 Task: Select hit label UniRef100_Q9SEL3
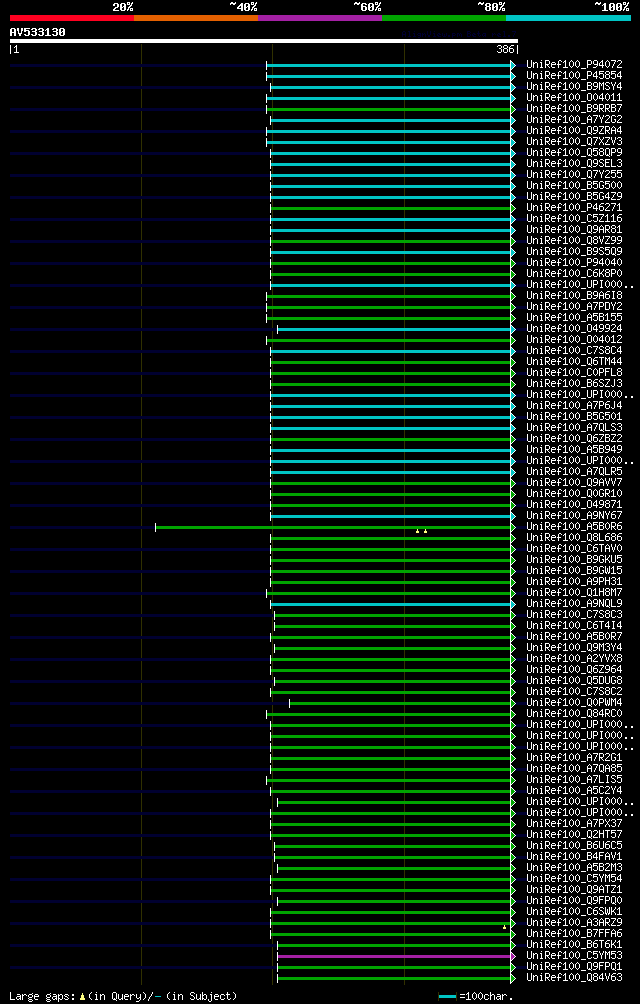(x=574, y=164)
